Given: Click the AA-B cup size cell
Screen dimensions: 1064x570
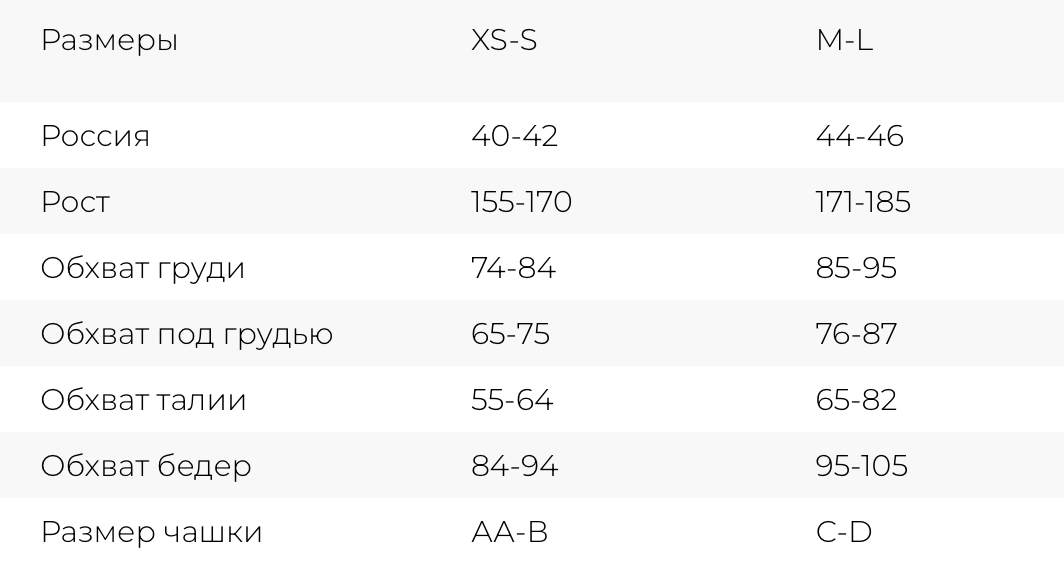Looking at the screenshot, I should pos(509,532).
